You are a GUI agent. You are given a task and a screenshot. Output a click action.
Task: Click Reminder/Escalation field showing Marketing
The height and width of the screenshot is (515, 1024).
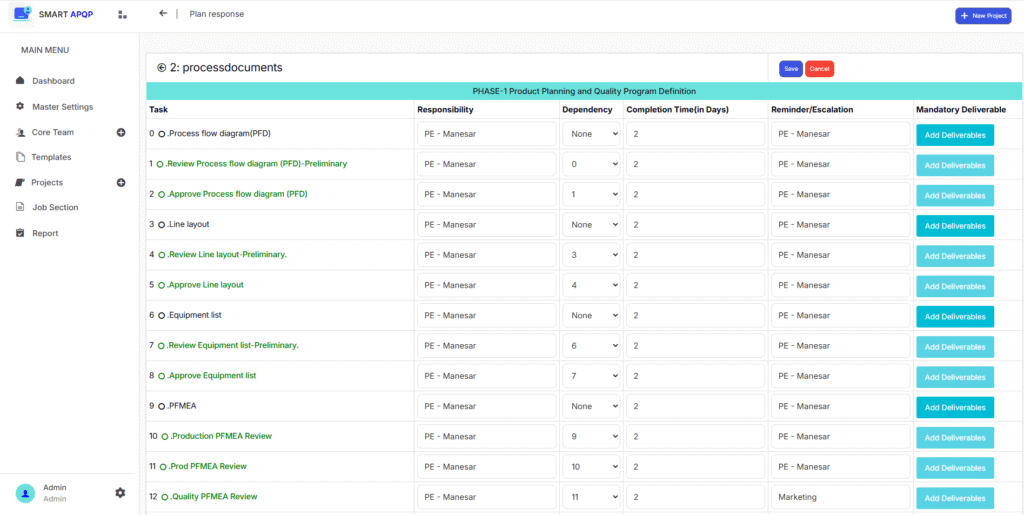coord(839,497)
